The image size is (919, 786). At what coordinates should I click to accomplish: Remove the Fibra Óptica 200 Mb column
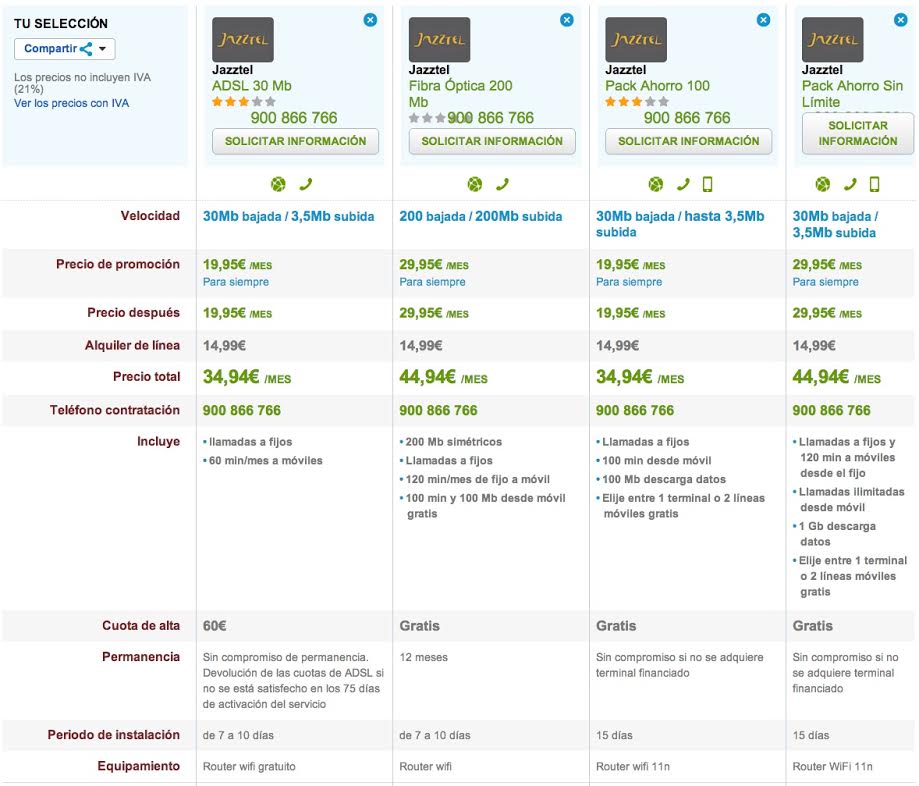coord(567,20)
